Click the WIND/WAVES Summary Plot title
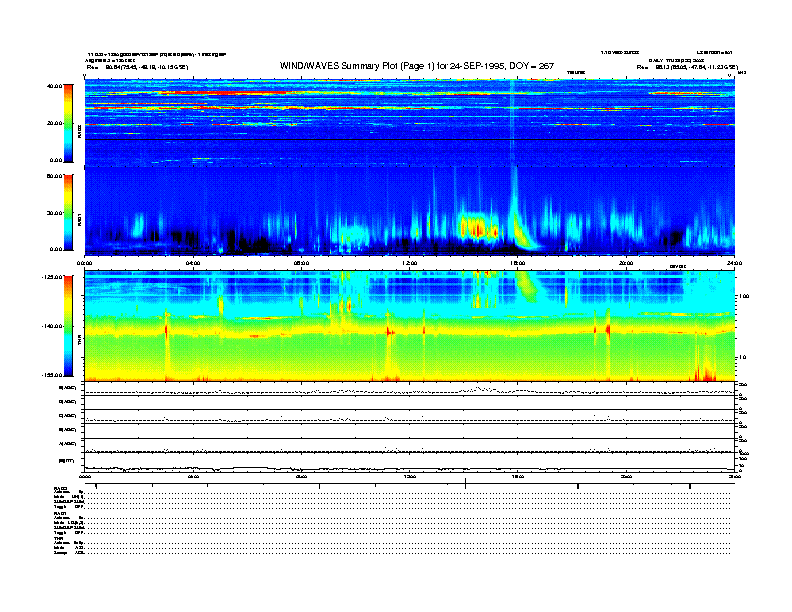The width and height of the screenshot is (792, 612). pyautogui.click(x=417, y=66)
